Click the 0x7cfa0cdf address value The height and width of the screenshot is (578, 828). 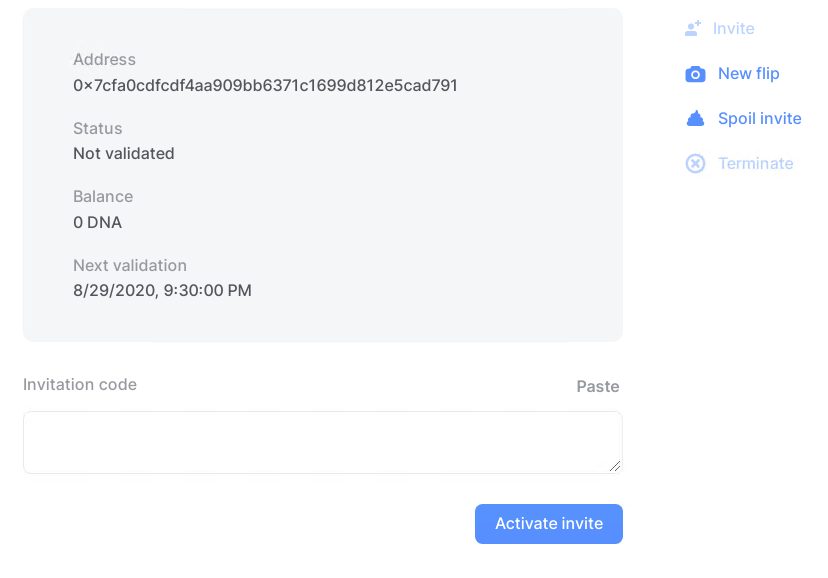[x=265, y=86]
